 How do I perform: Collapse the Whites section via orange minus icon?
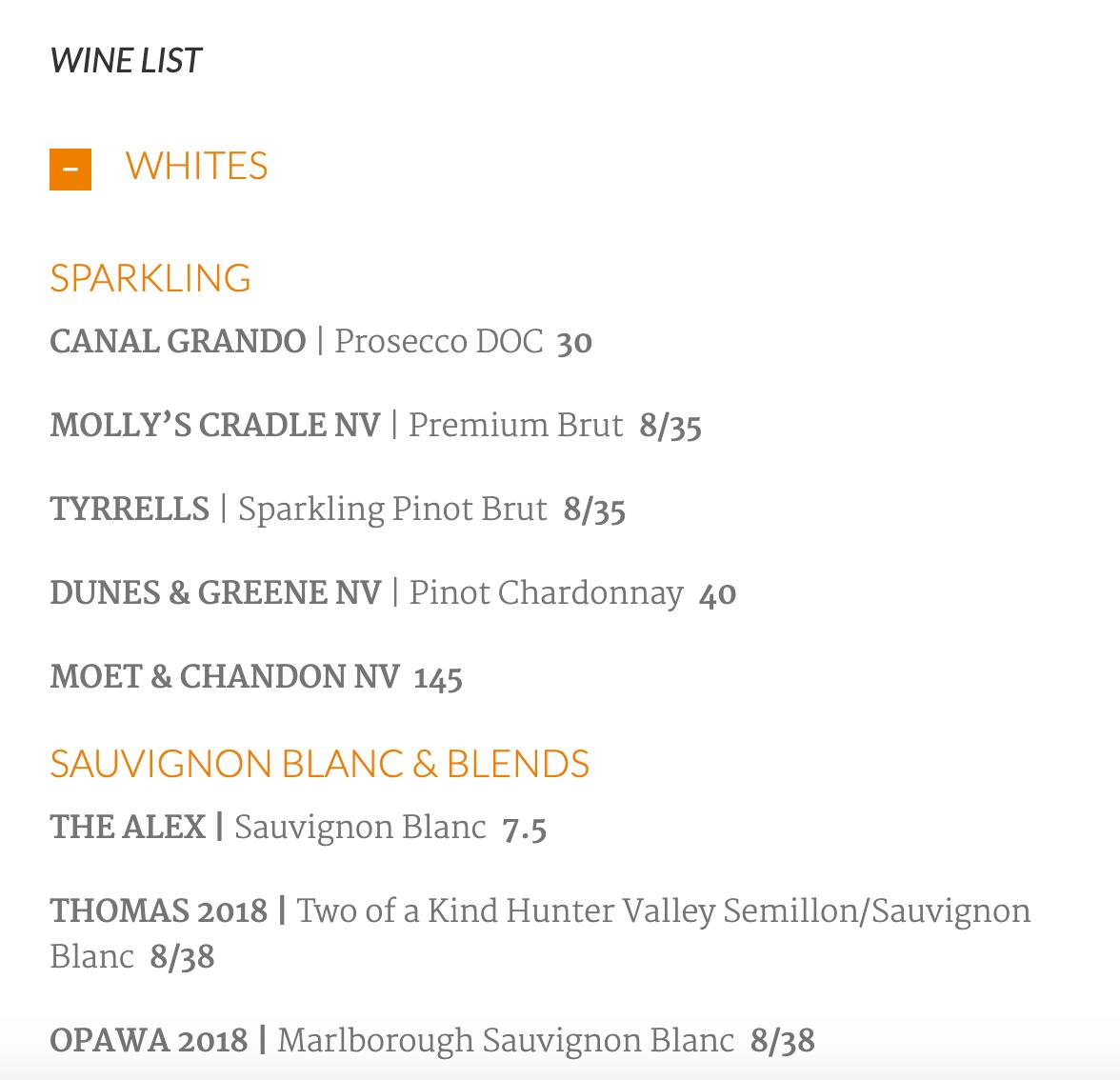[70, 170]
